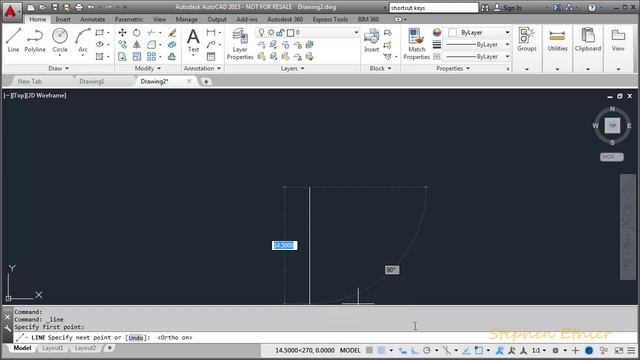Click Match Properties tool
The width and height of the screenshot is (640, 360).
pos(417,44)
